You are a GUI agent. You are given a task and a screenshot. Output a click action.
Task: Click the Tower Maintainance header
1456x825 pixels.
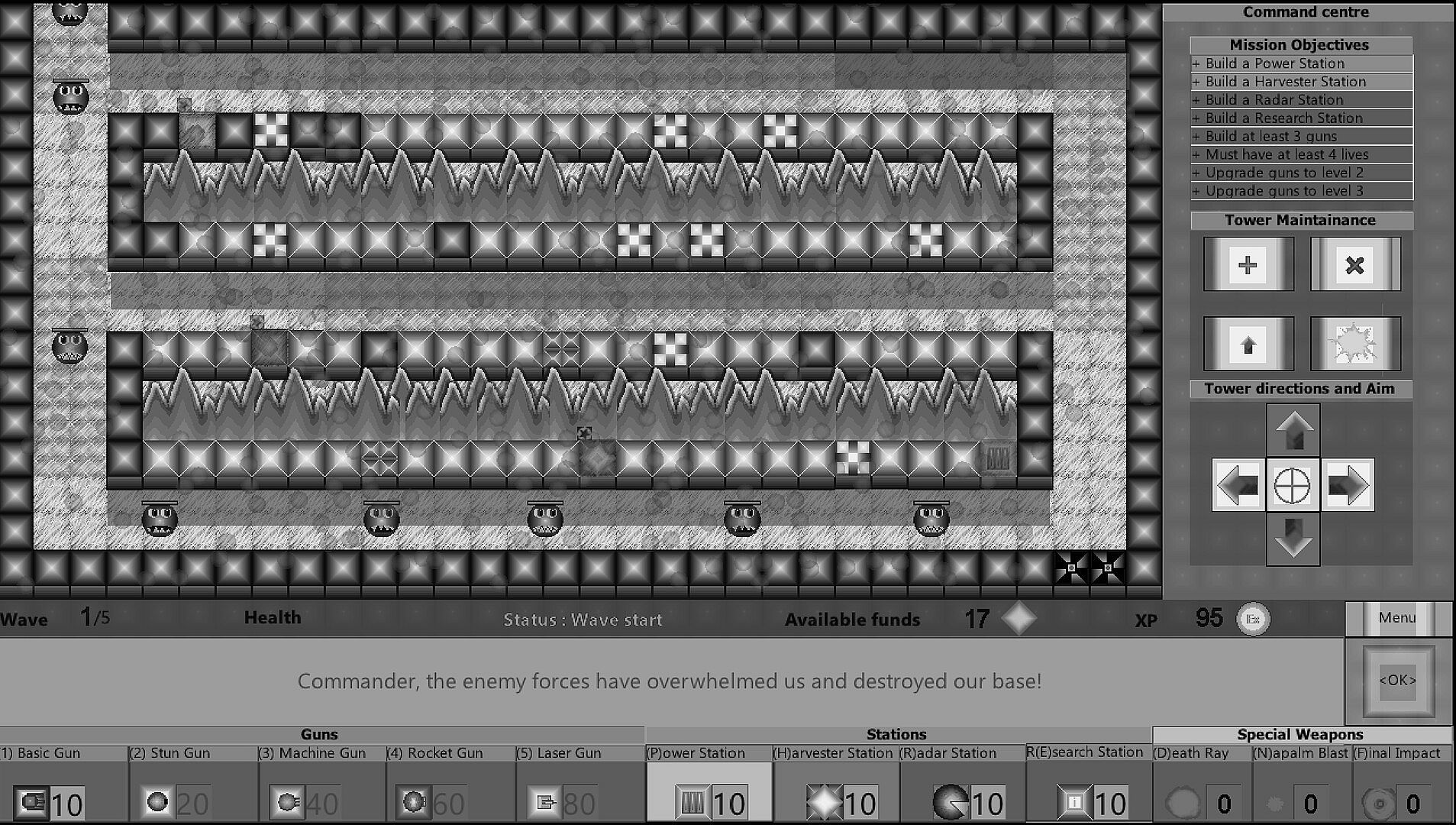pyautogui.click(x=1300, y=220)
